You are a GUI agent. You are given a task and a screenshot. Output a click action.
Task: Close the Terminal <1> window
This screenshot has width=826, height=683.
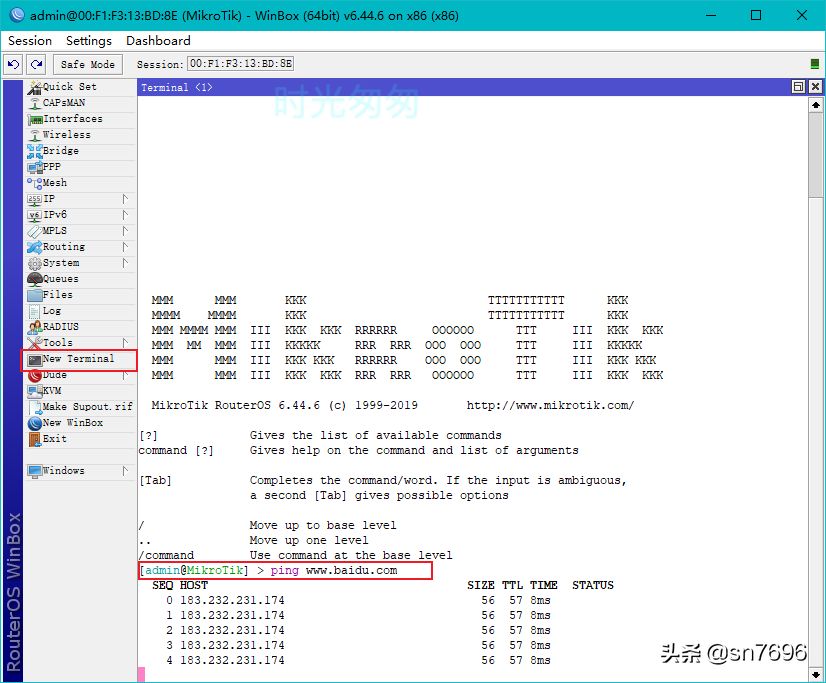coord(815,87)
